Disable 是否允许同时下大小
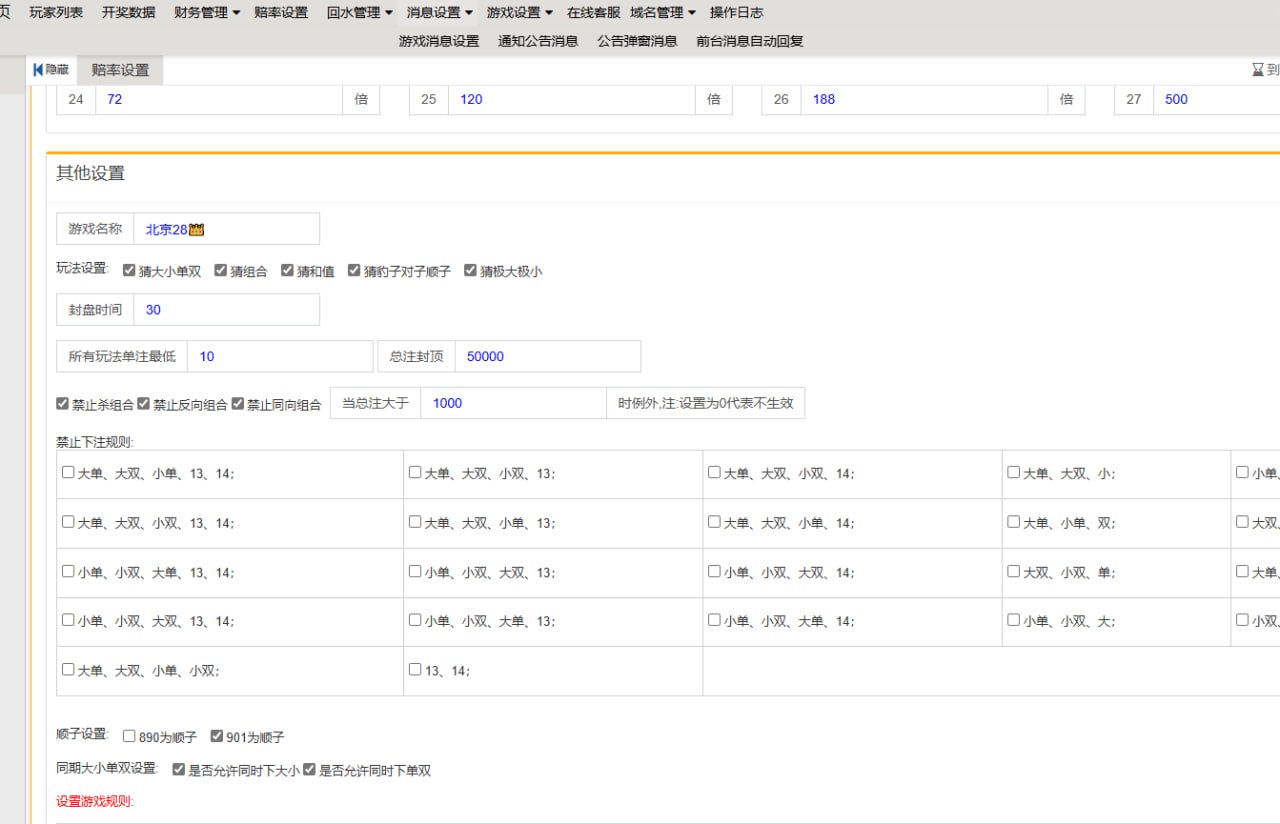Image resolution: width=1280 pixels, height=824 pixels. (x=178, y=770)
